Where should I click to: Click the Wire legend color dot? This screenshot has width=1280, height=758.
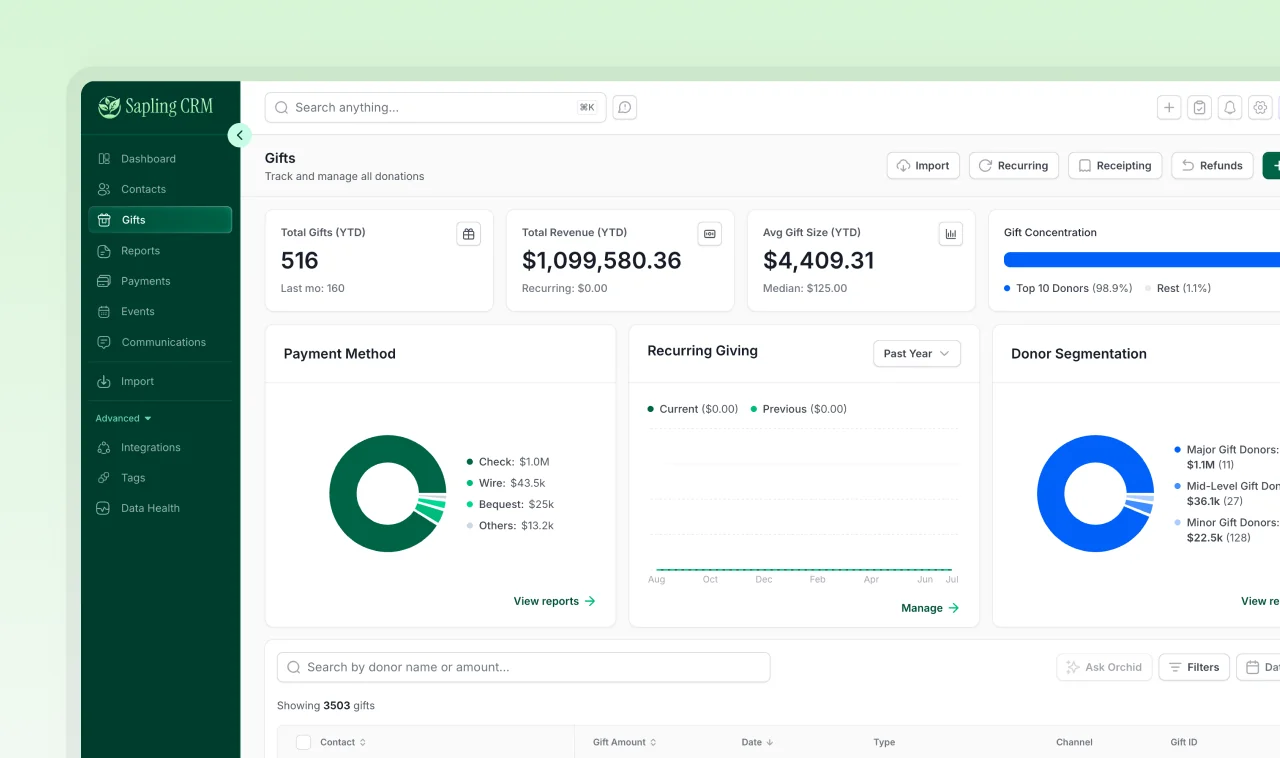click(x=470, y=484)
